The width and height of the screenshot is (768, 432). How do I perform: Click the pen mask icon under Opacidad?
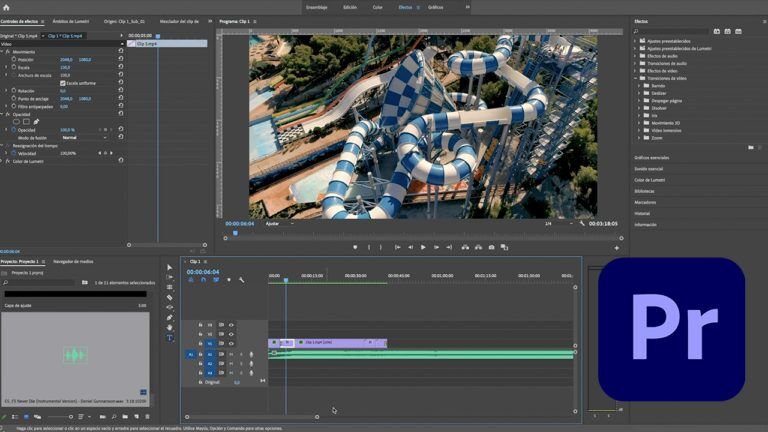pyautogui.click(x=36, y=121)
